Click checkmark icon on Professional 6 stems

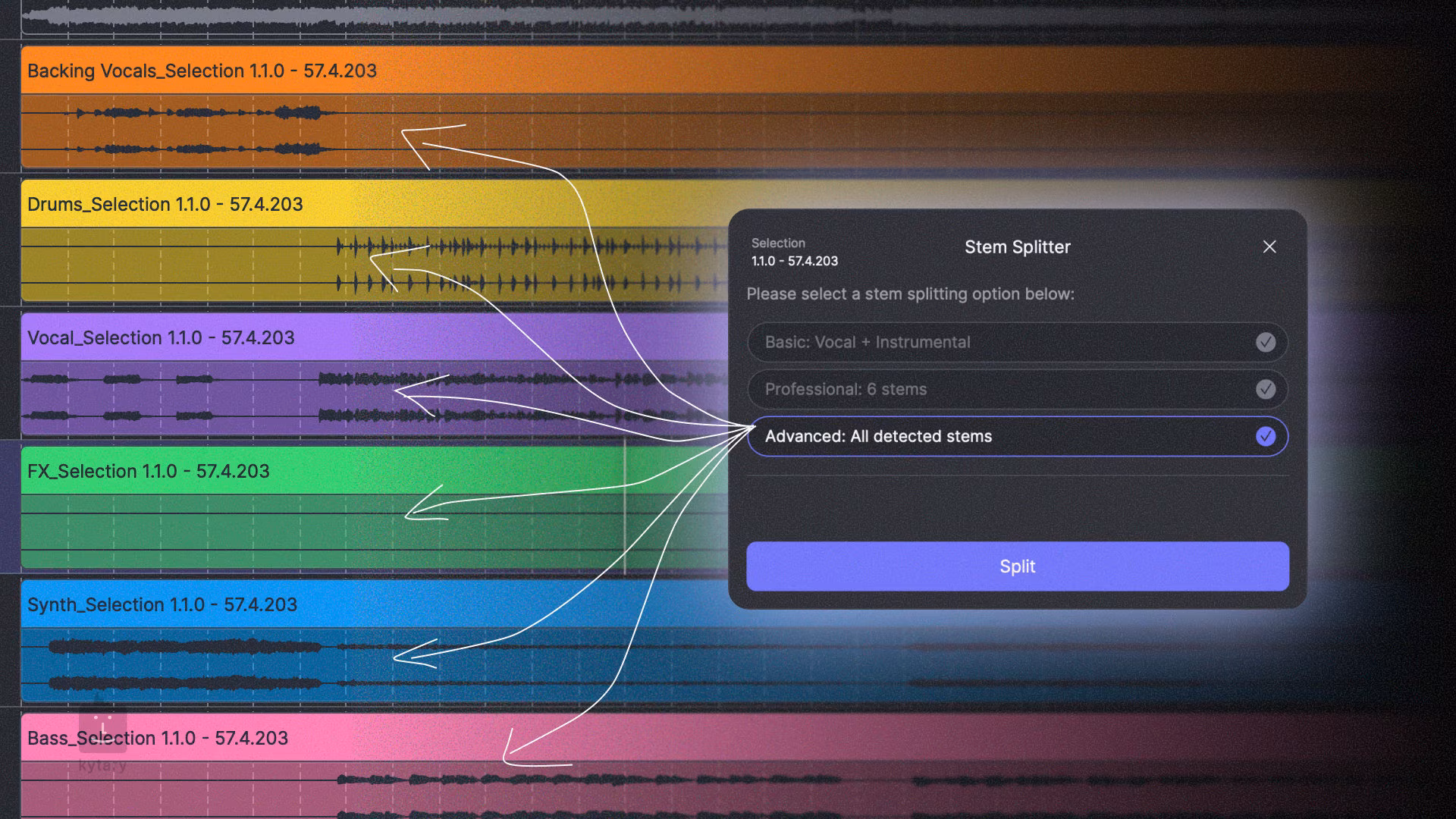[x=1265, y=389]
